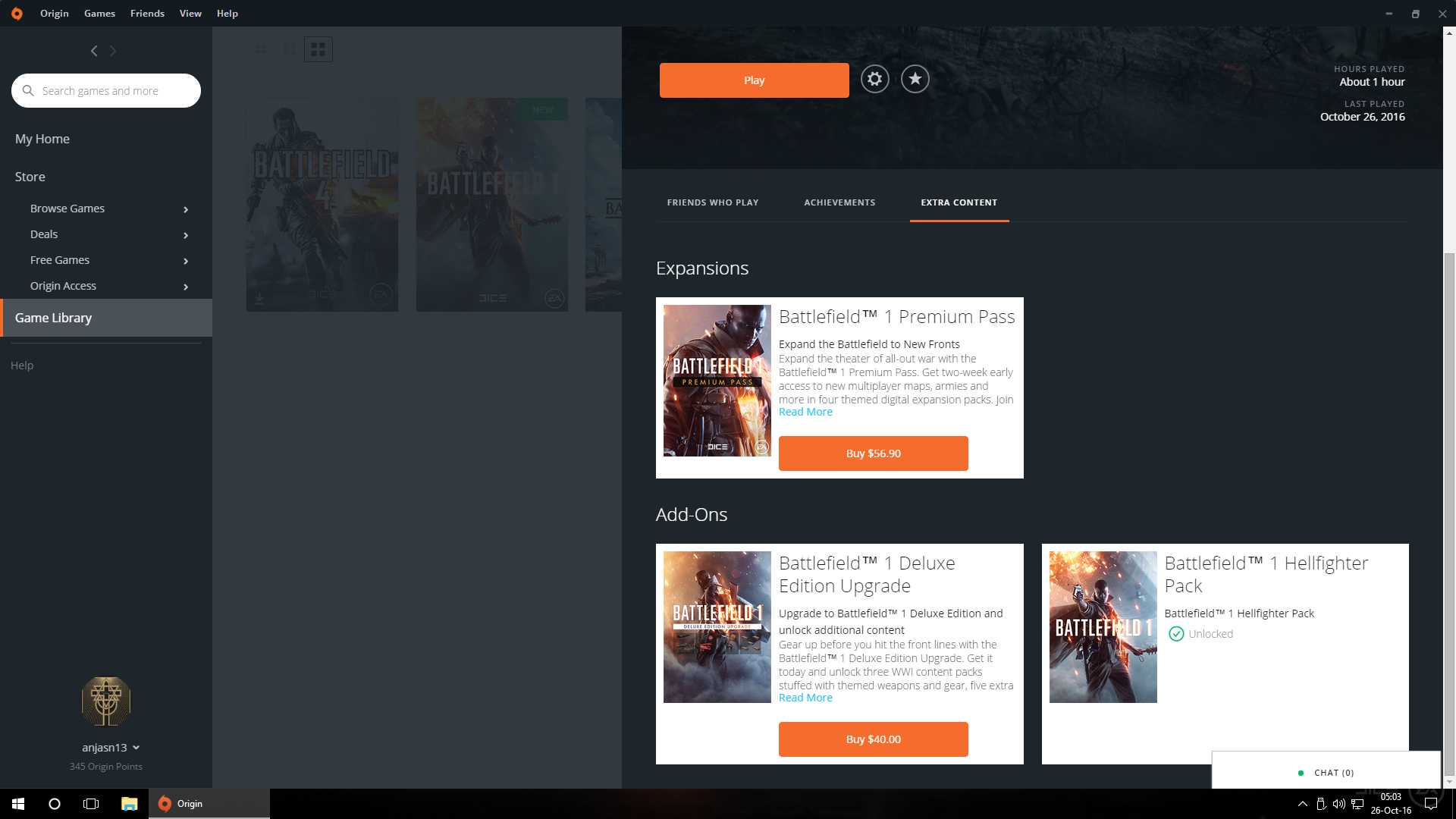
Task: Buy Deluxe Edition Upgrade for $40.00
Action: [x=874, y=739]
